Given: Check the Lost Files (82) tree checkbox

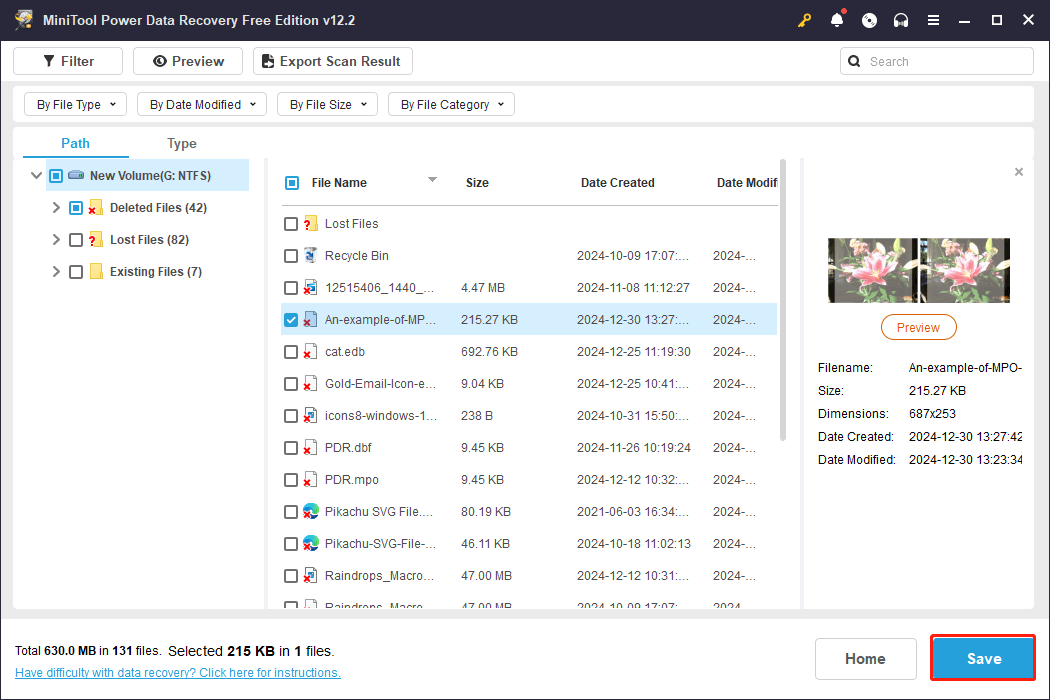Looking at the screenshot, I should pyautogui.click(x=76, y=240).
